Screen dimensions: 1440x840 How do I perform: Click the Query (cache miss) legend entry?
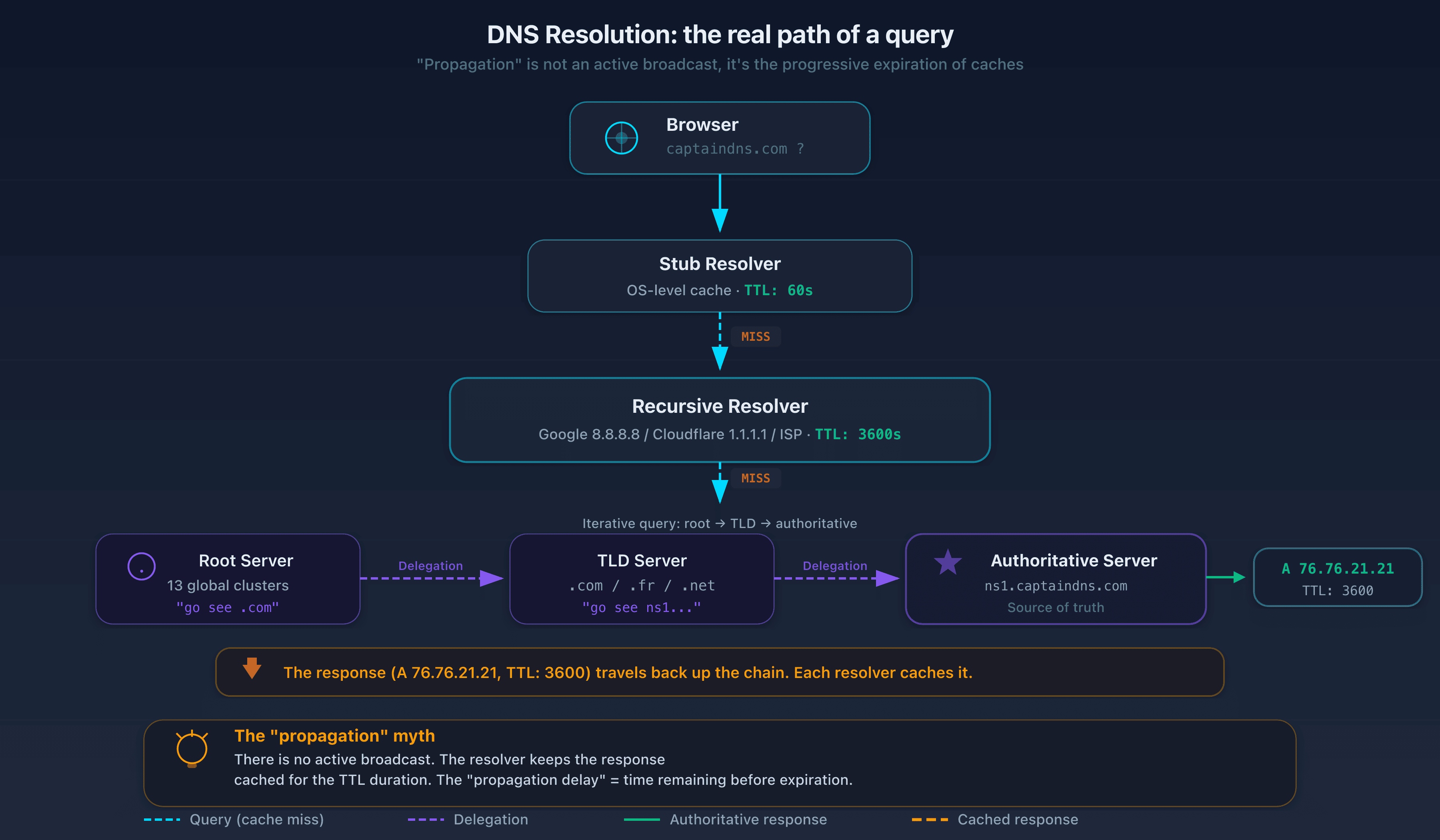coord(234,820)
